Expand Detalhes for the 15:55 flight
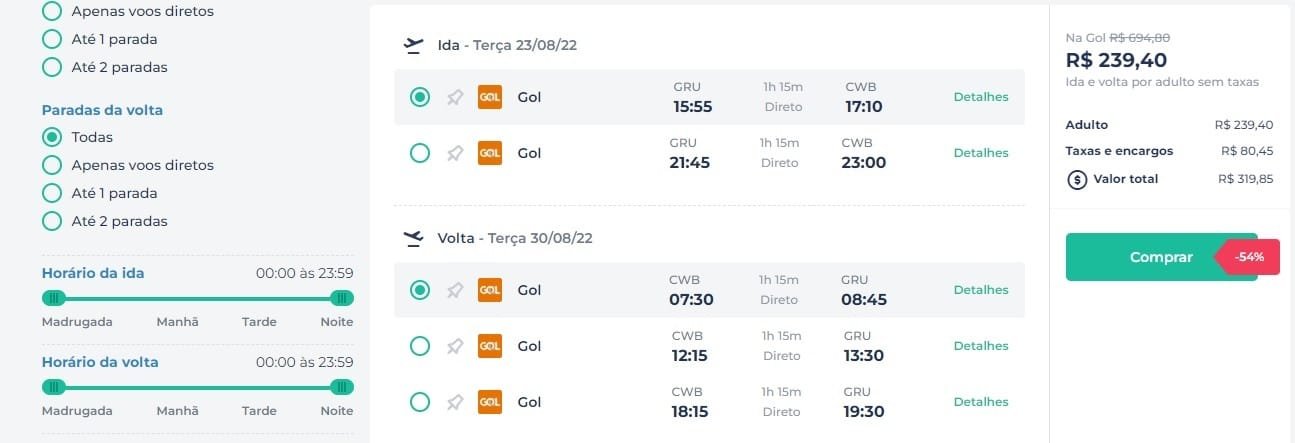 pos(981,97)
